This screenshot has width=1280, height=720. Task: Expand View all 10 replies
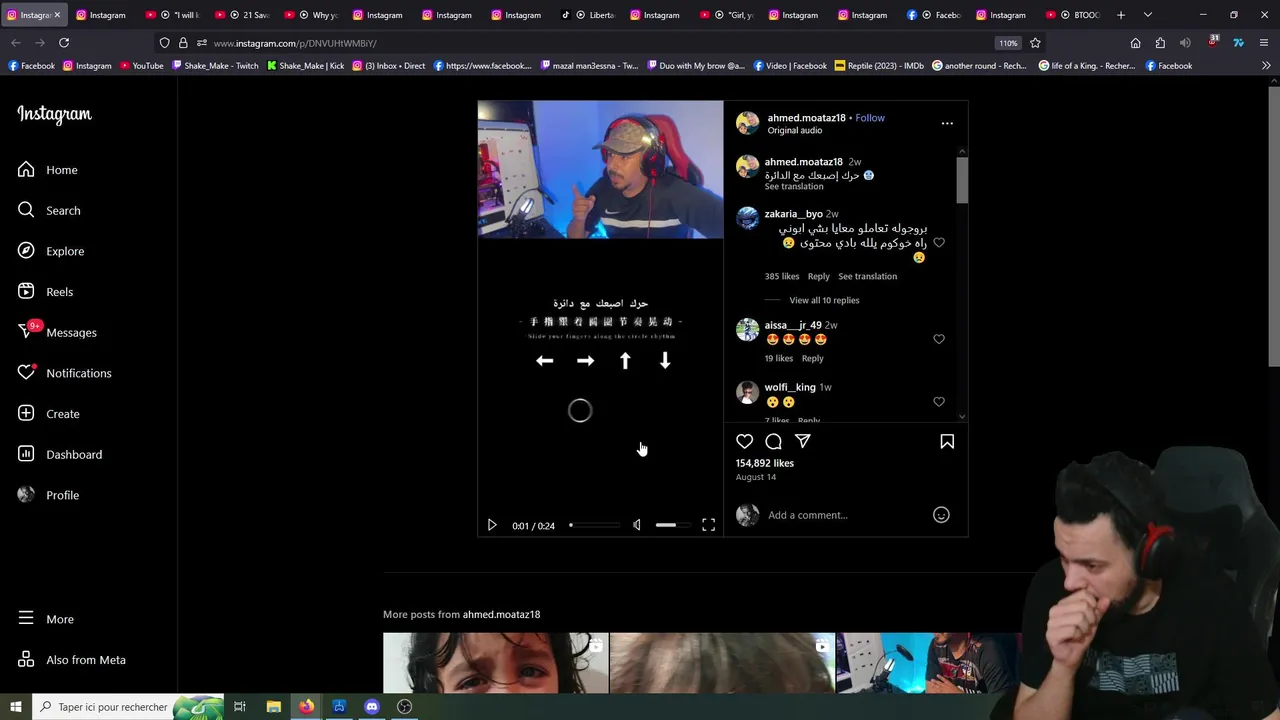[824, 300]
